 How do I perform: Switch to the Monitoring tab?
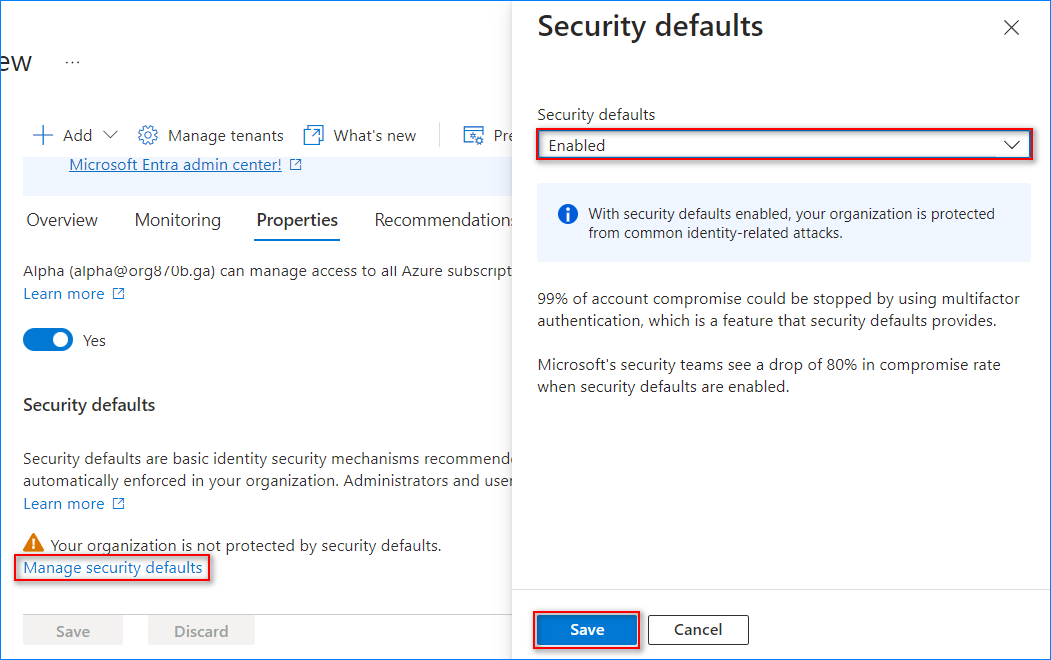(x=178, y=220)
